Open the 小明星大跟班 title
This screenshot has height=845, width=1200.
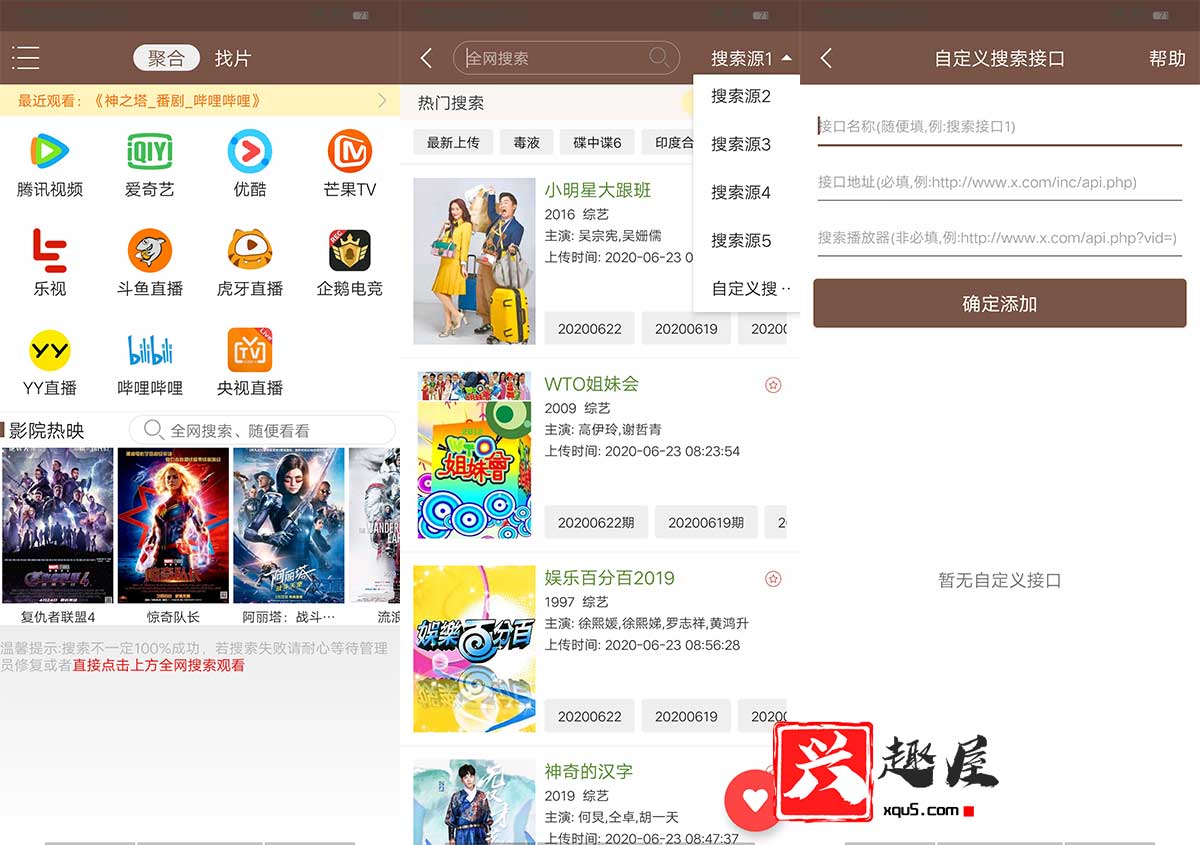(x=598, y=190)
